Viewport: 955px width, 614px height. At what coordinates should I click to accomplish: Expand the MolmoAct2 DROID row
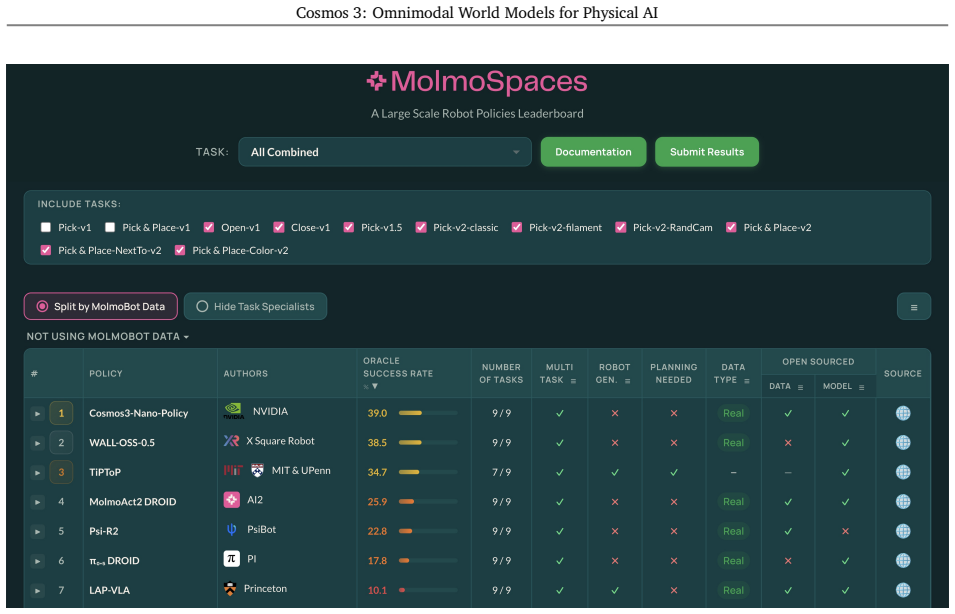coord(37,502)
